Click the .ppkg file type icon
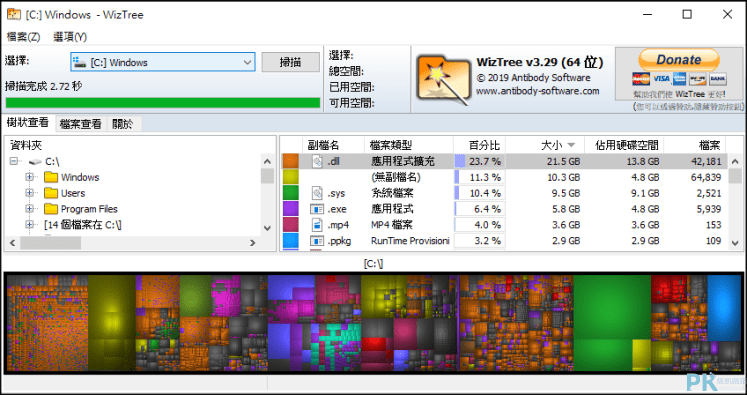Image resolution: width=747 pixels, height=395 pixels. (317, 240)
